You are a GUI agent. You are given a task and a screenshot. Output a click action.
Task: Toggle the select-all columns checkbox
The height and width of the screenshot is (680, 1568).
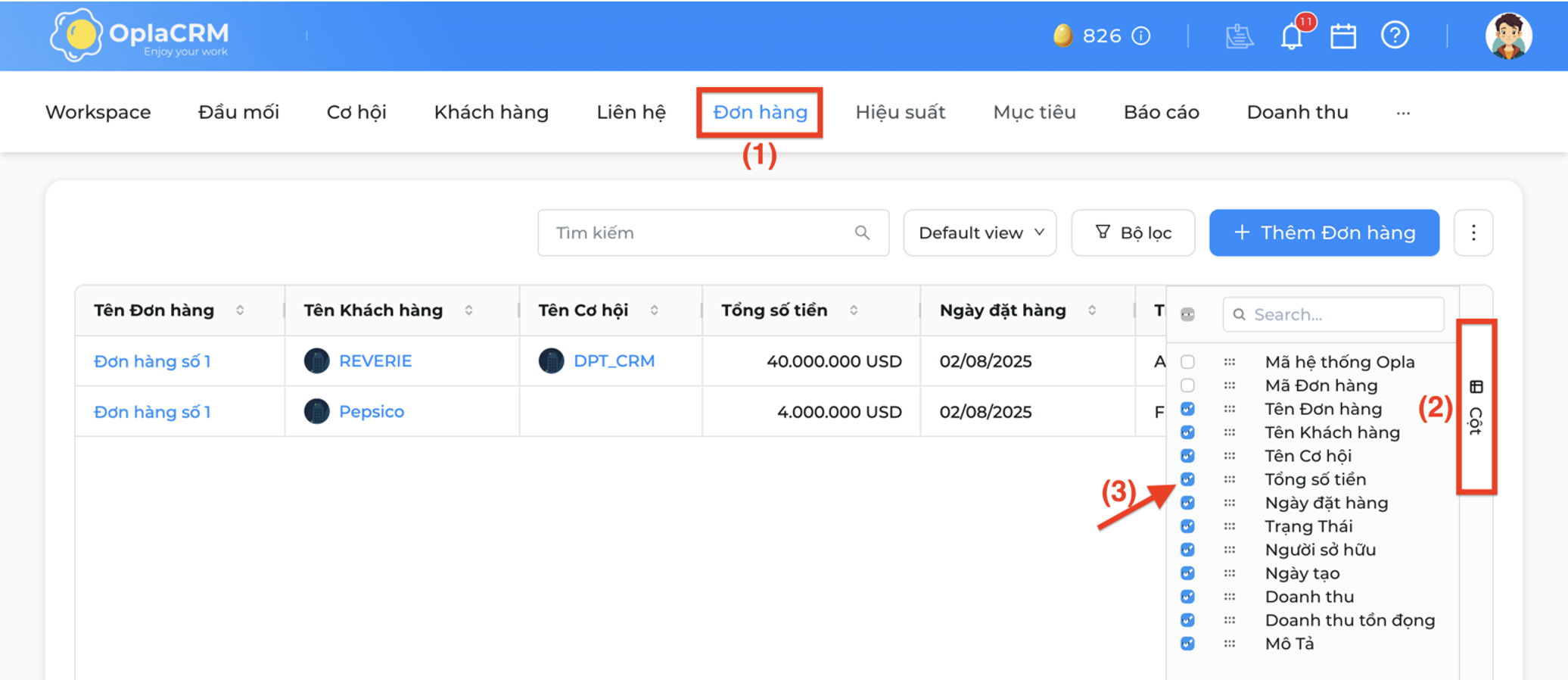tap(1187, 314)
